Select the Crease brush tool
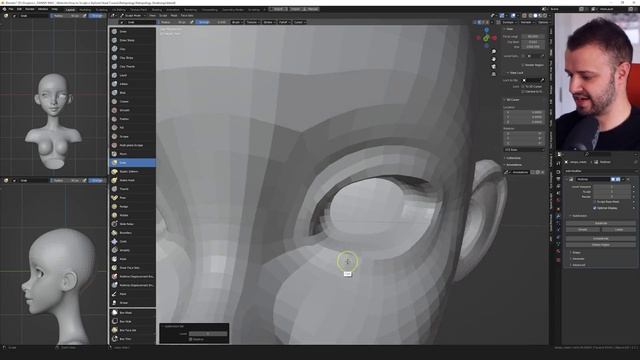This screenshot has height=360, width=640. [x=132, y=101]
